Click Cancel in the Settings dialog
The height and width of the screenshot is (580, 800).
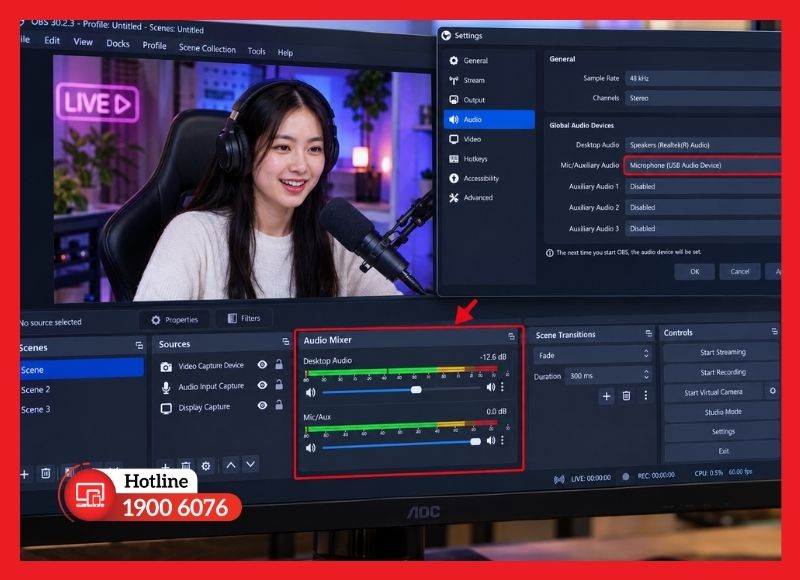pos(739,271)
